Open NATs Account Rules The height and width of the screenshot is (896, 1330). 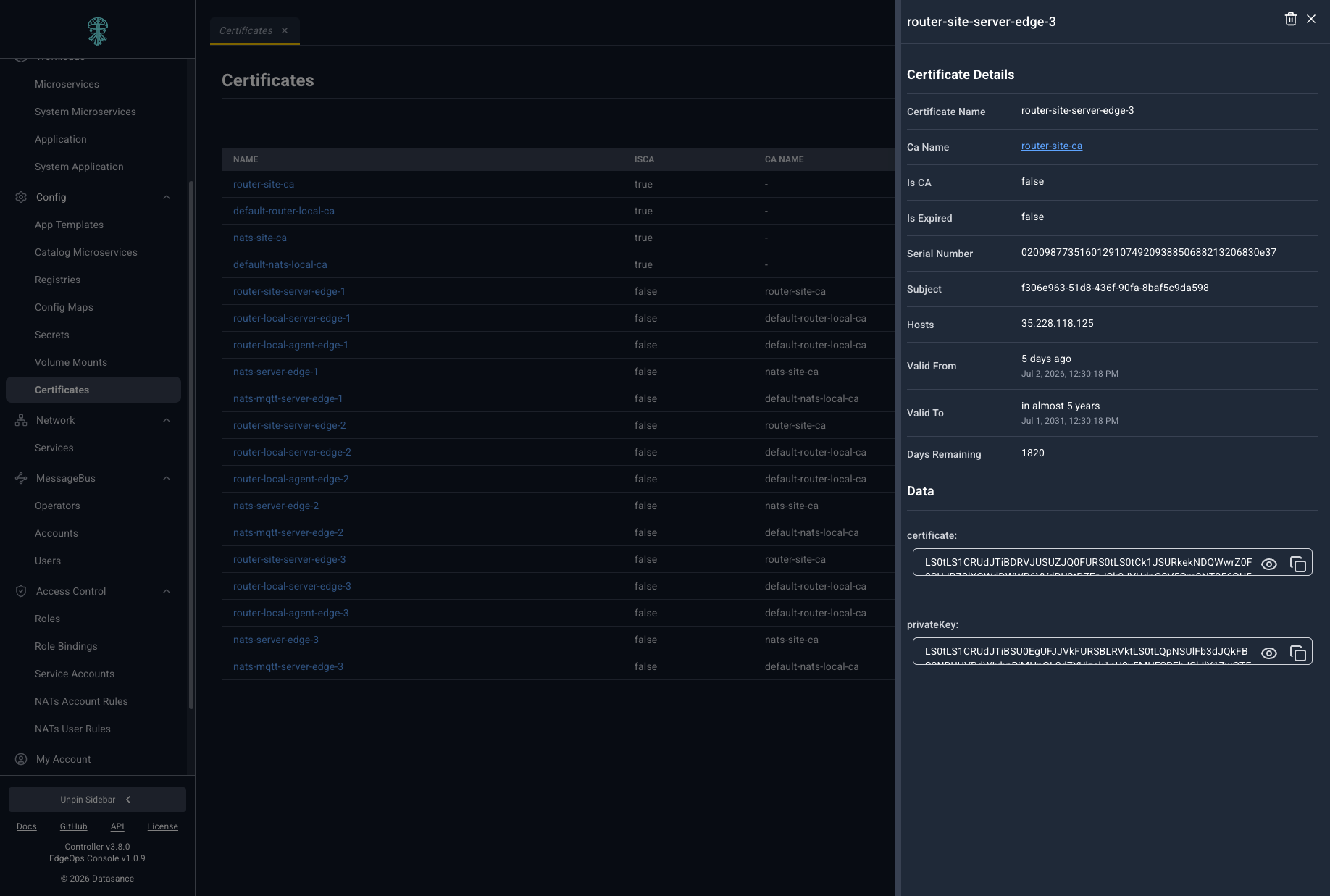tap(81, 701)
